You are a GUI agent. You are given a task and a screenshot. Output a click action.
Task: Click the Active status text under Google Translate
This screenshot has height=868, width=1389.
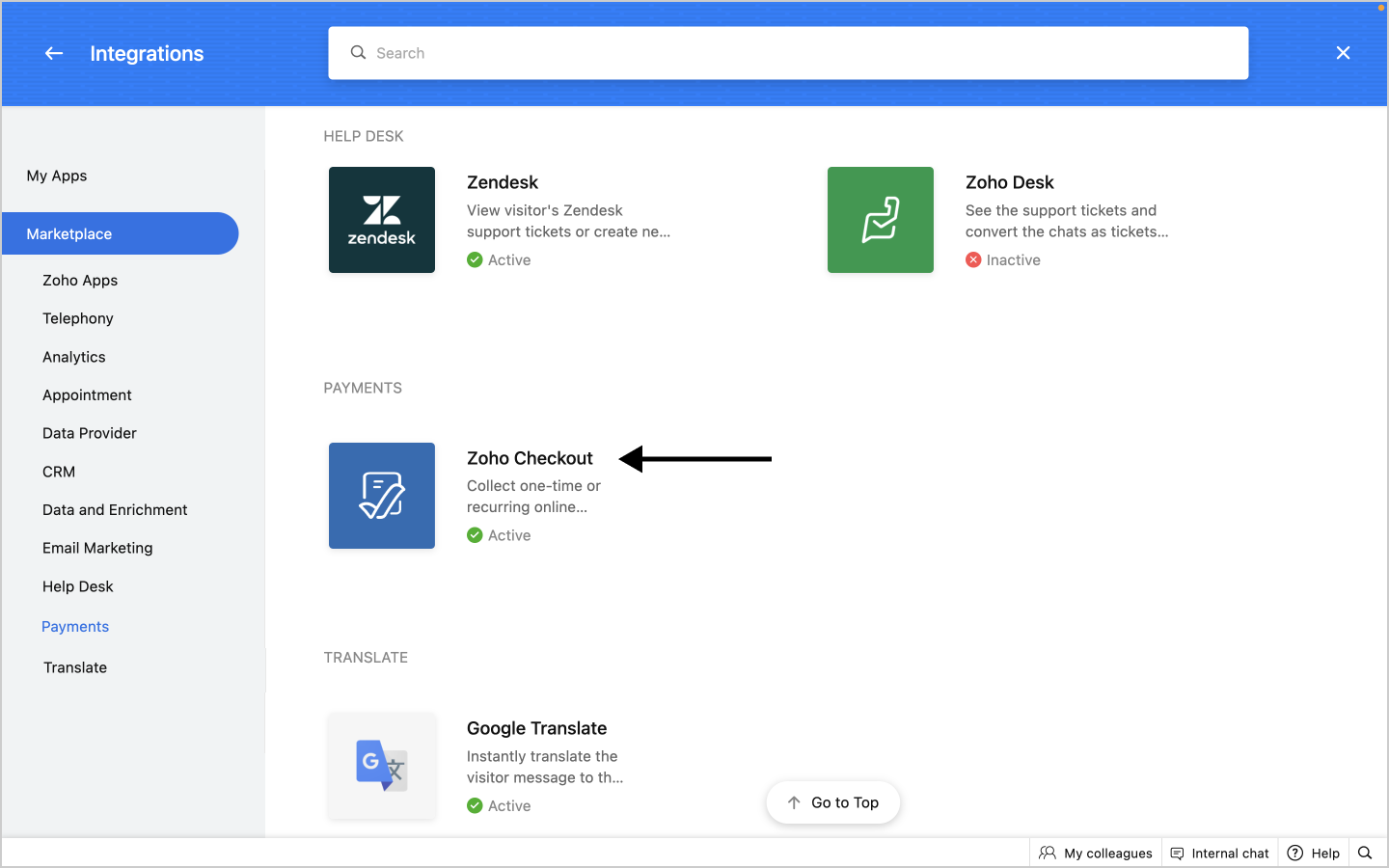(509, 805)
